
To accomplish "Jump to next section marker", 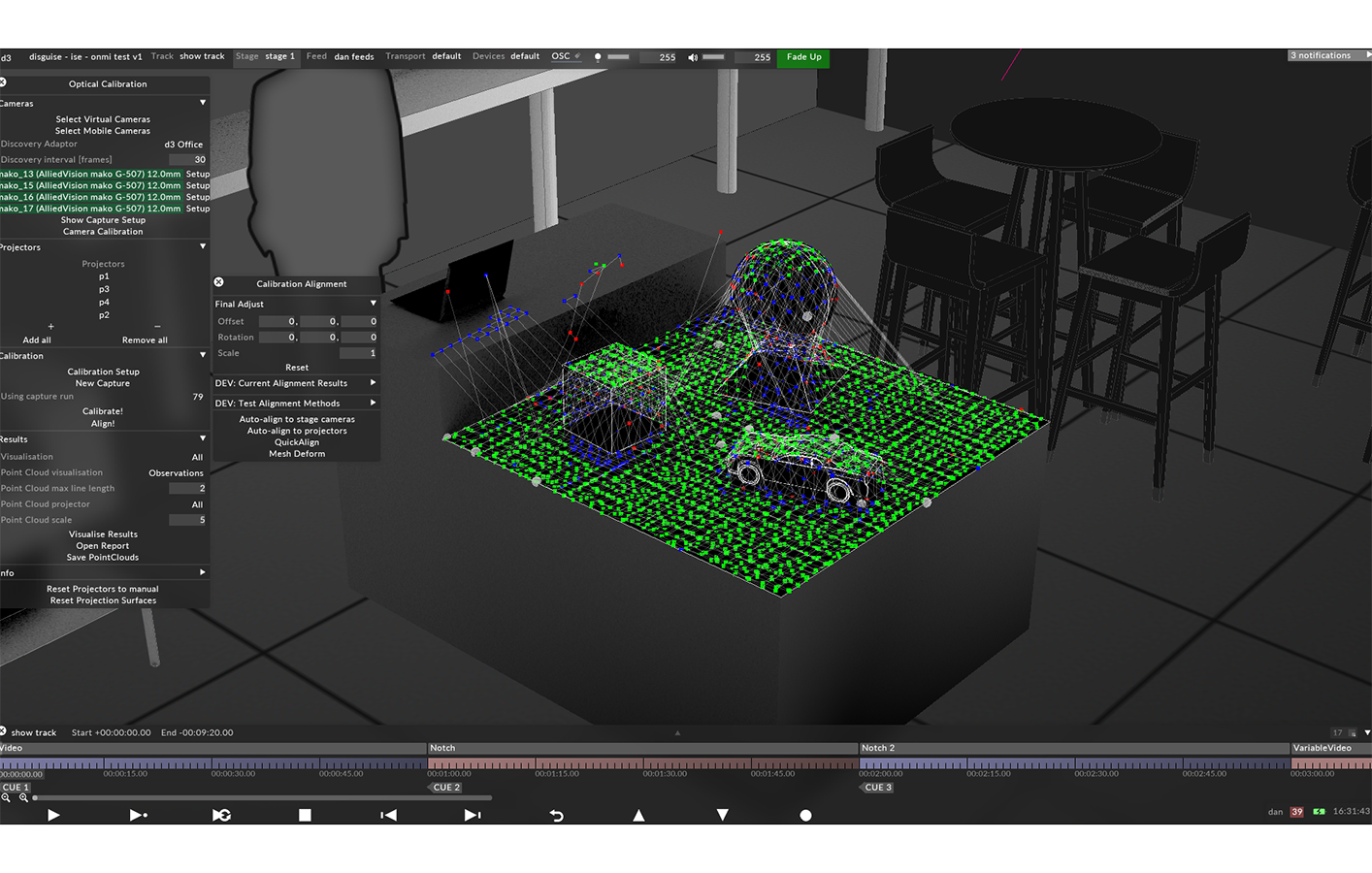I will point(472,815).
